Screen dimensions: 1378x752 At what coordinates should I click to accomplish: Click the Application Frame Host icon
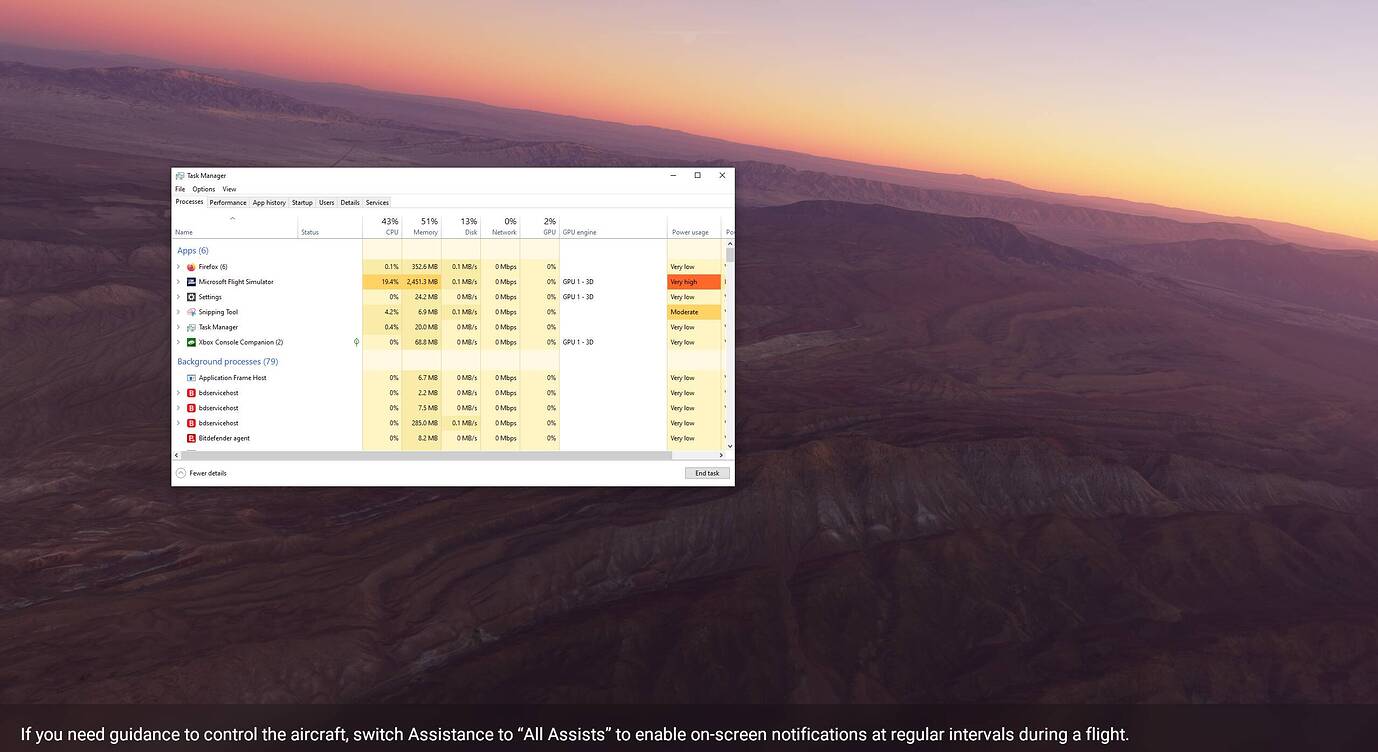pos(190,377)
